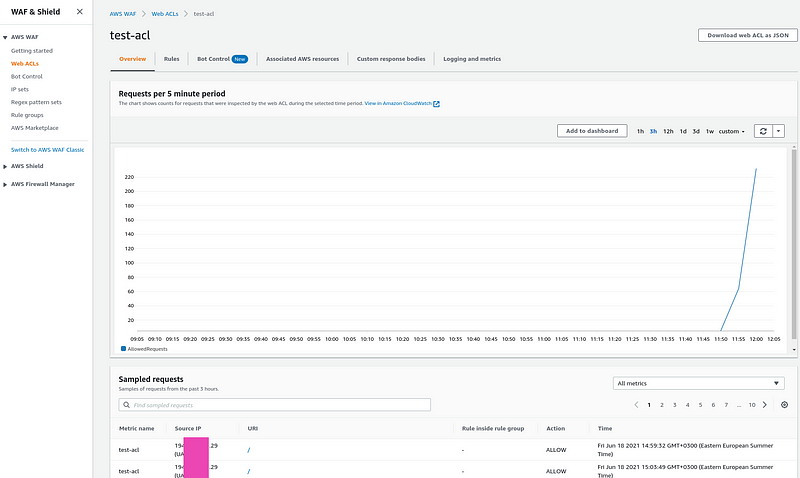Go to sampled requests page 2
This screenshot has width=800, height=478.
[x=662, y=405]
